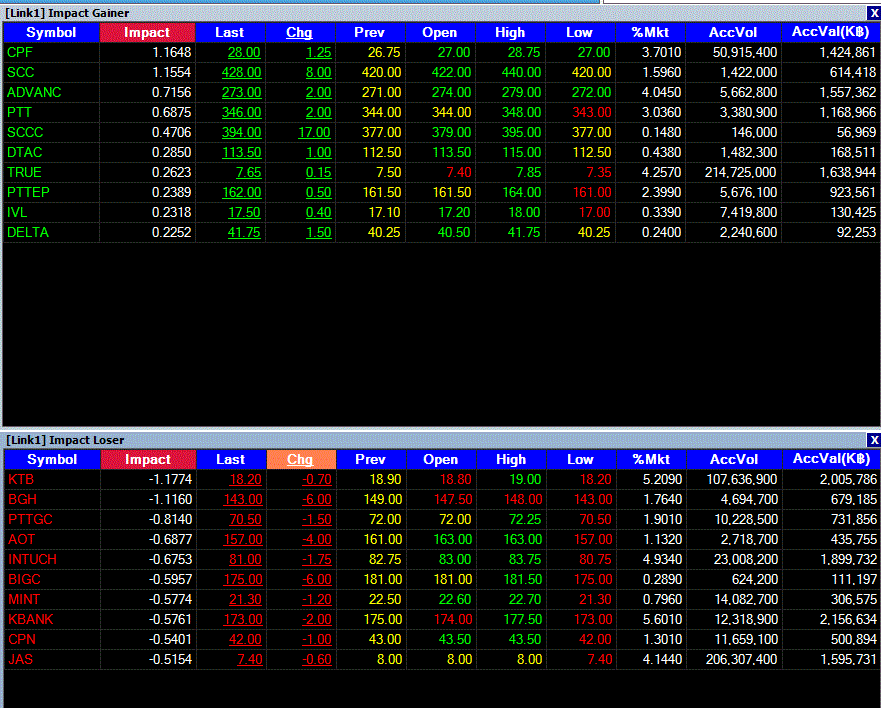Click Prev header in Impact Gainer table
Screen dimensions: 881x708
370,33
